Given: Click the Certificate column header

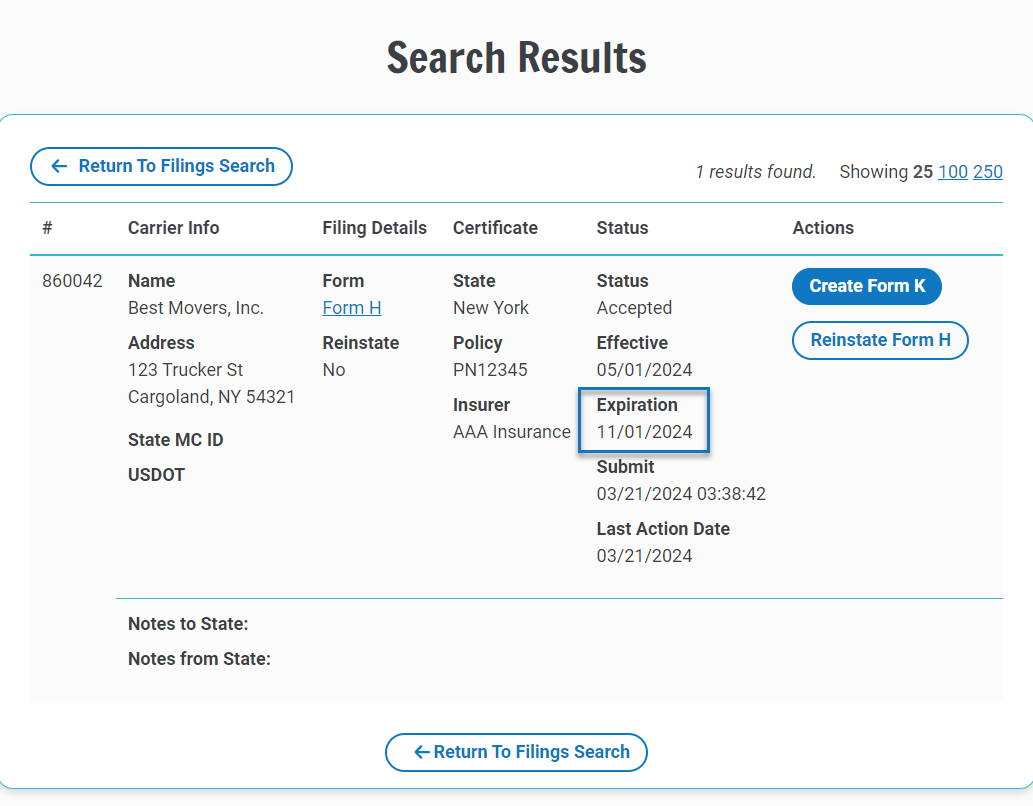Looking at the screenshot, I should click(495, 228).
